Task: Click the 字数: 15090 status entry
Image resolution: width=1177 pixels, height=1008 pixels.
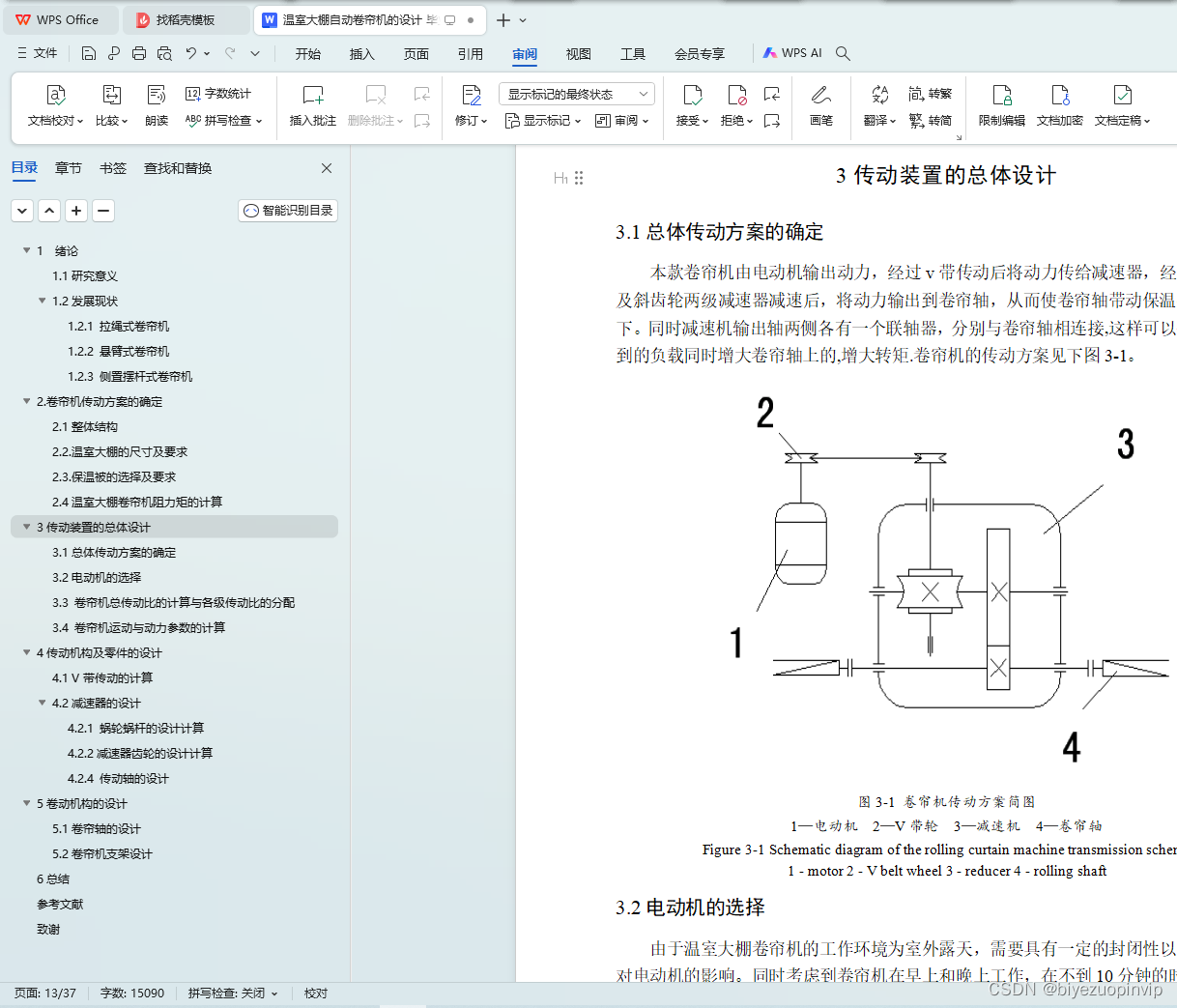Action: (x=132, y=993)
